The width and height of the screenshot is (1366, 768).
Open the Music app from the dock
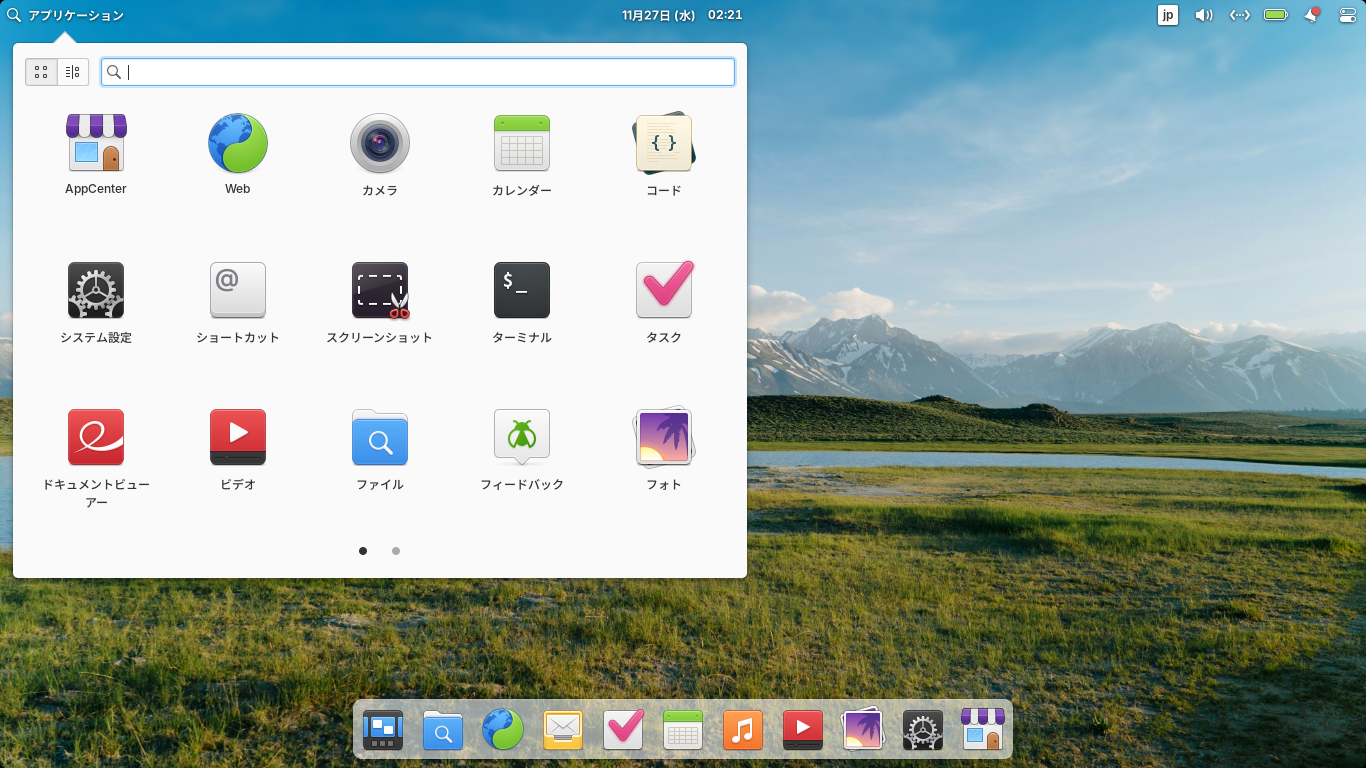pos(743,730)
